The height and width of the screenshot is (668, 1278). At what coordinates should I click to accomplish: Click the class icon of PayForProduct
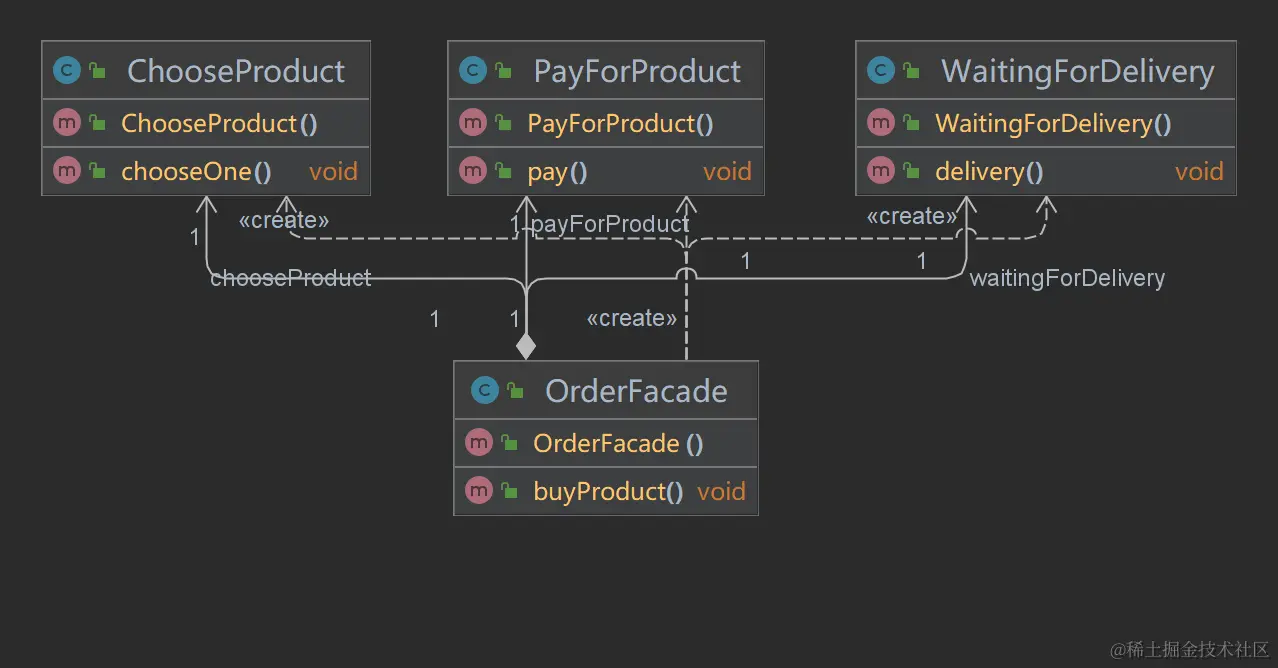click(471, 70)
